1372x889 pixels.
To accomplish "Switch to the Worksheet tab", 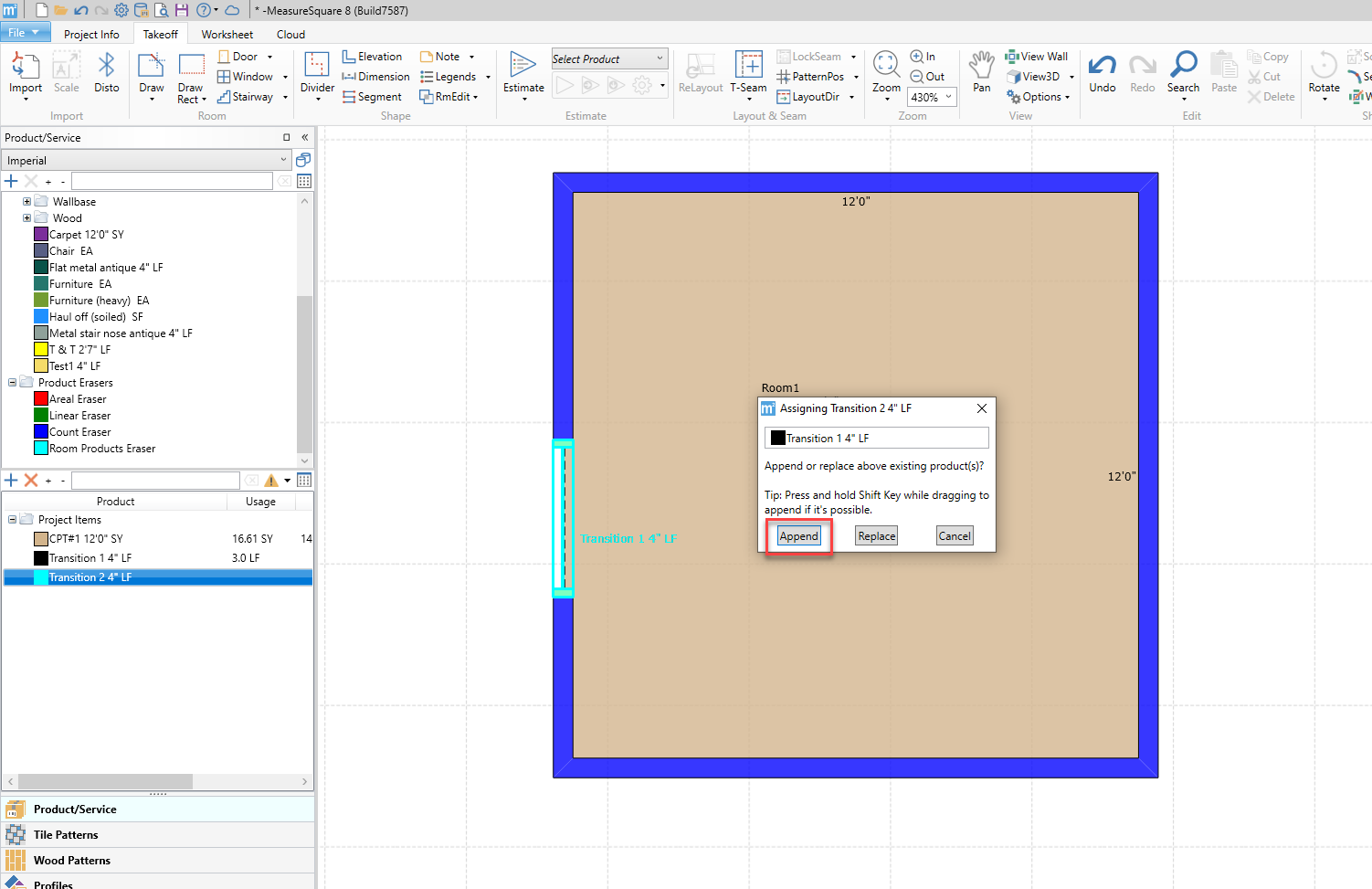I will pos(227,35).
